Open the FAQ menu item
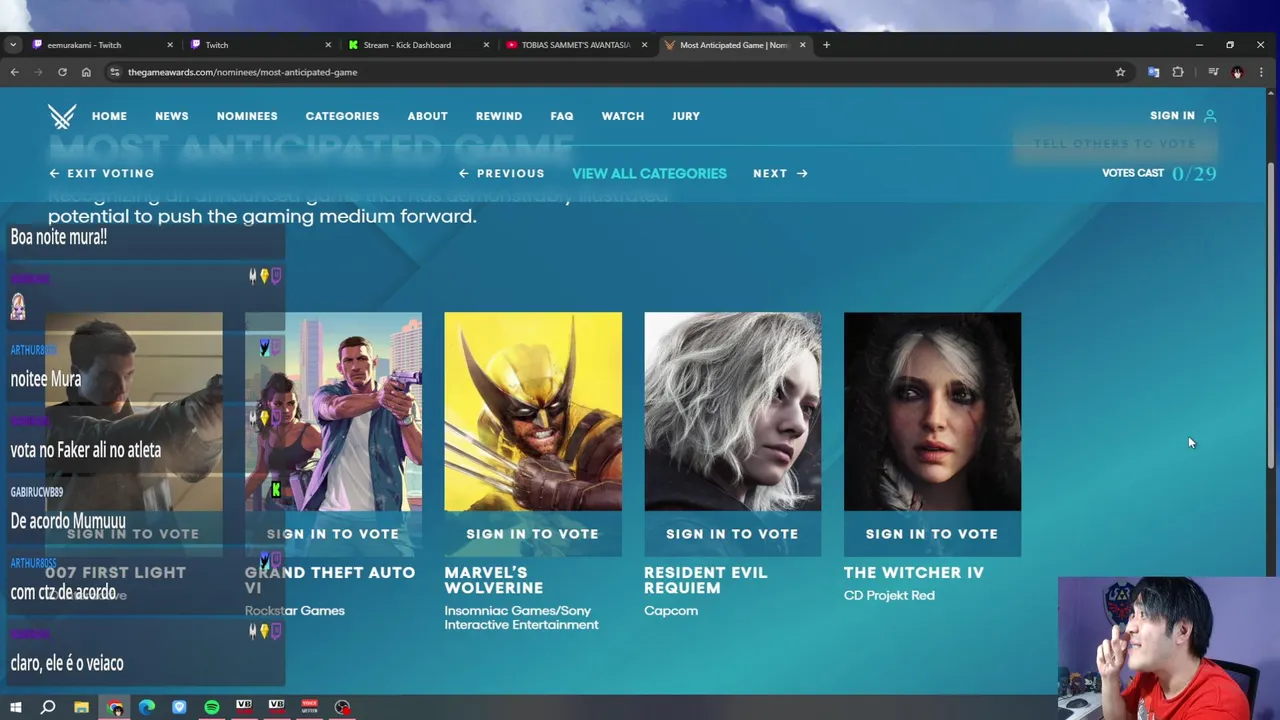This screenshot has width=1280, height=720. (562, 116)
